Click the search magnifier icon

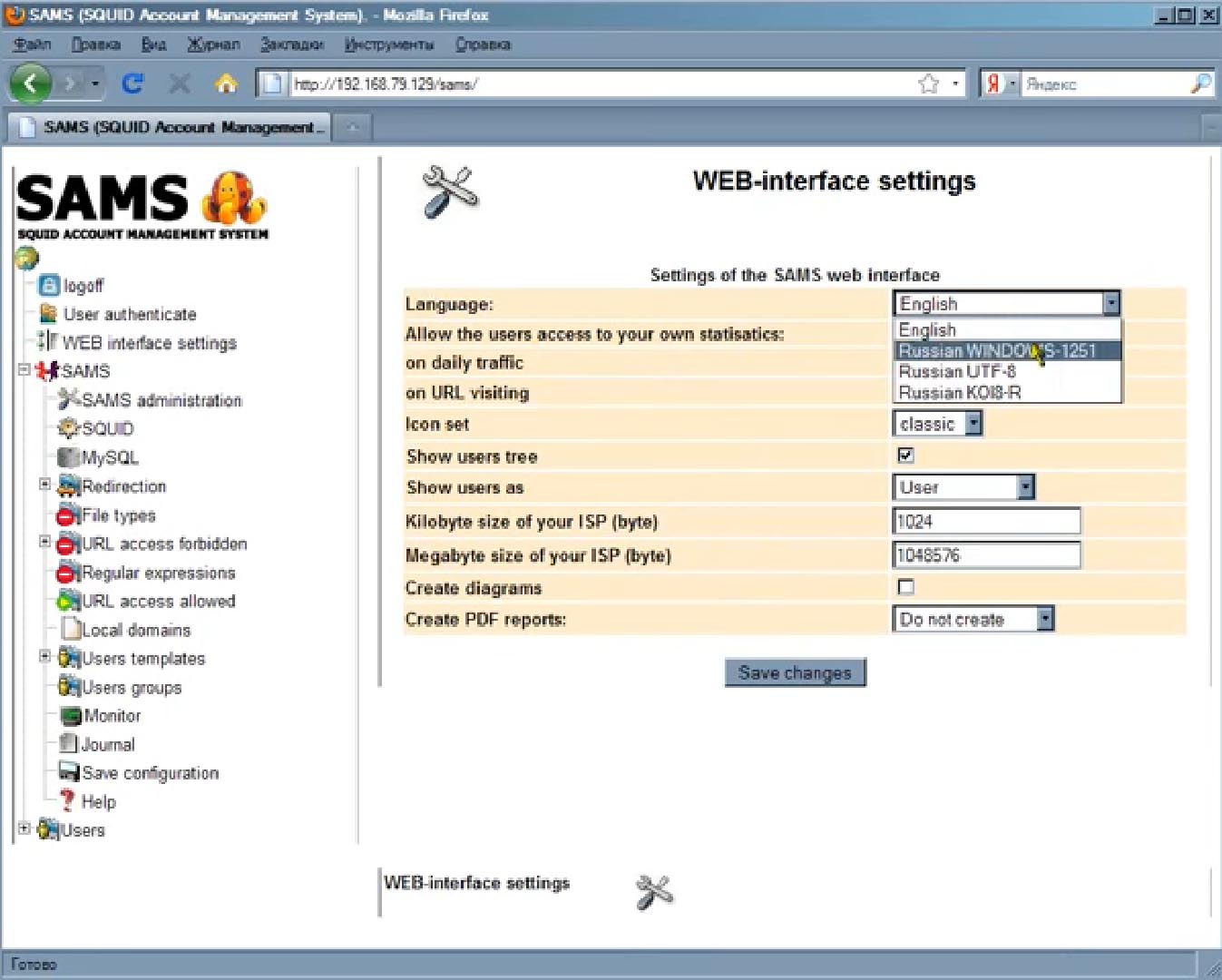pyautogui.click(x=1200, y=83)
